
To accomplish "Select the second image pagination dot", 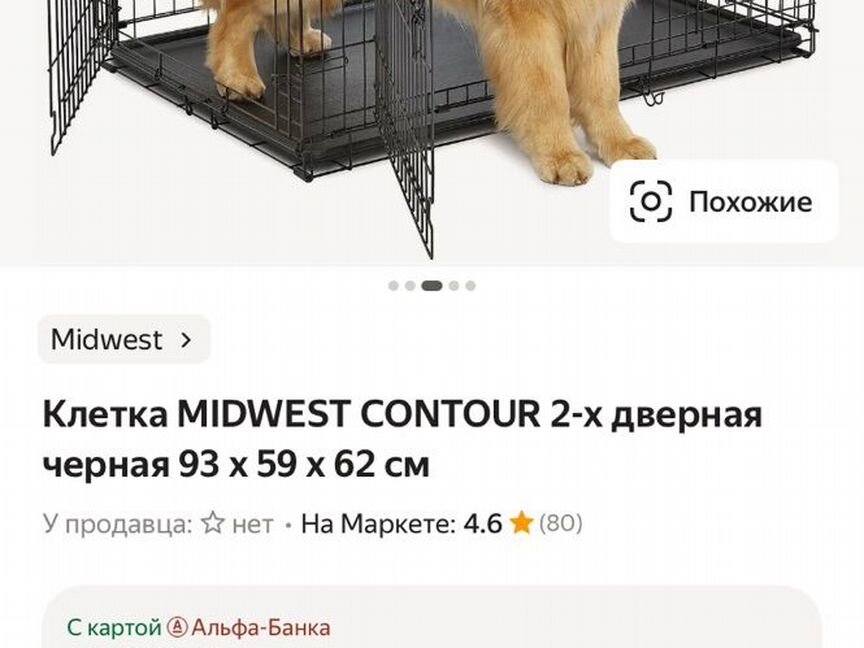I will click(410, 285).
